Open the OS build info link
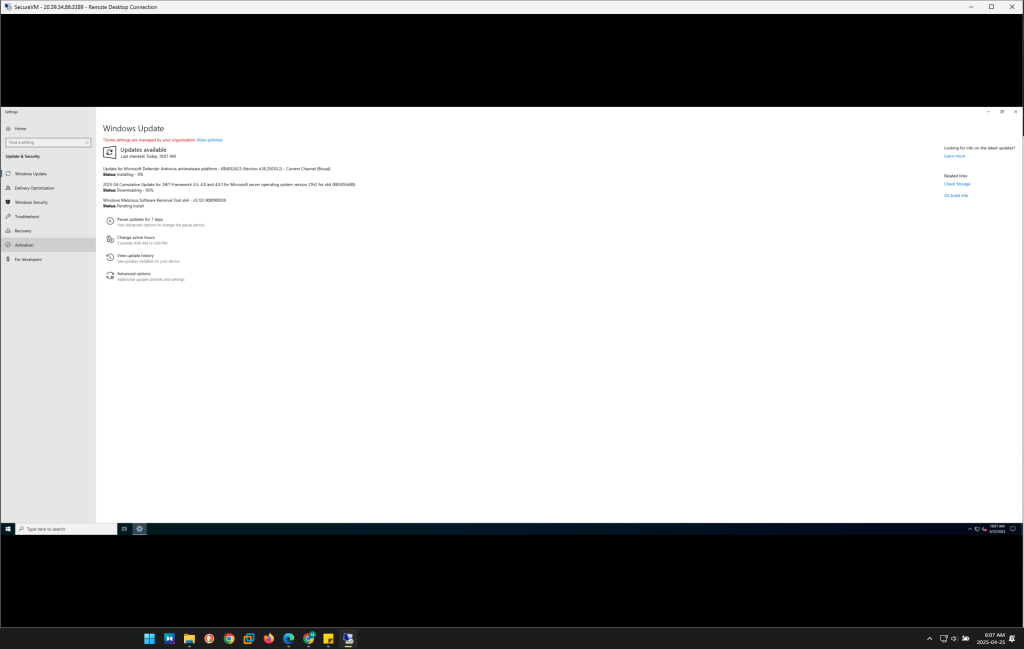 click(x=956, y=195)
